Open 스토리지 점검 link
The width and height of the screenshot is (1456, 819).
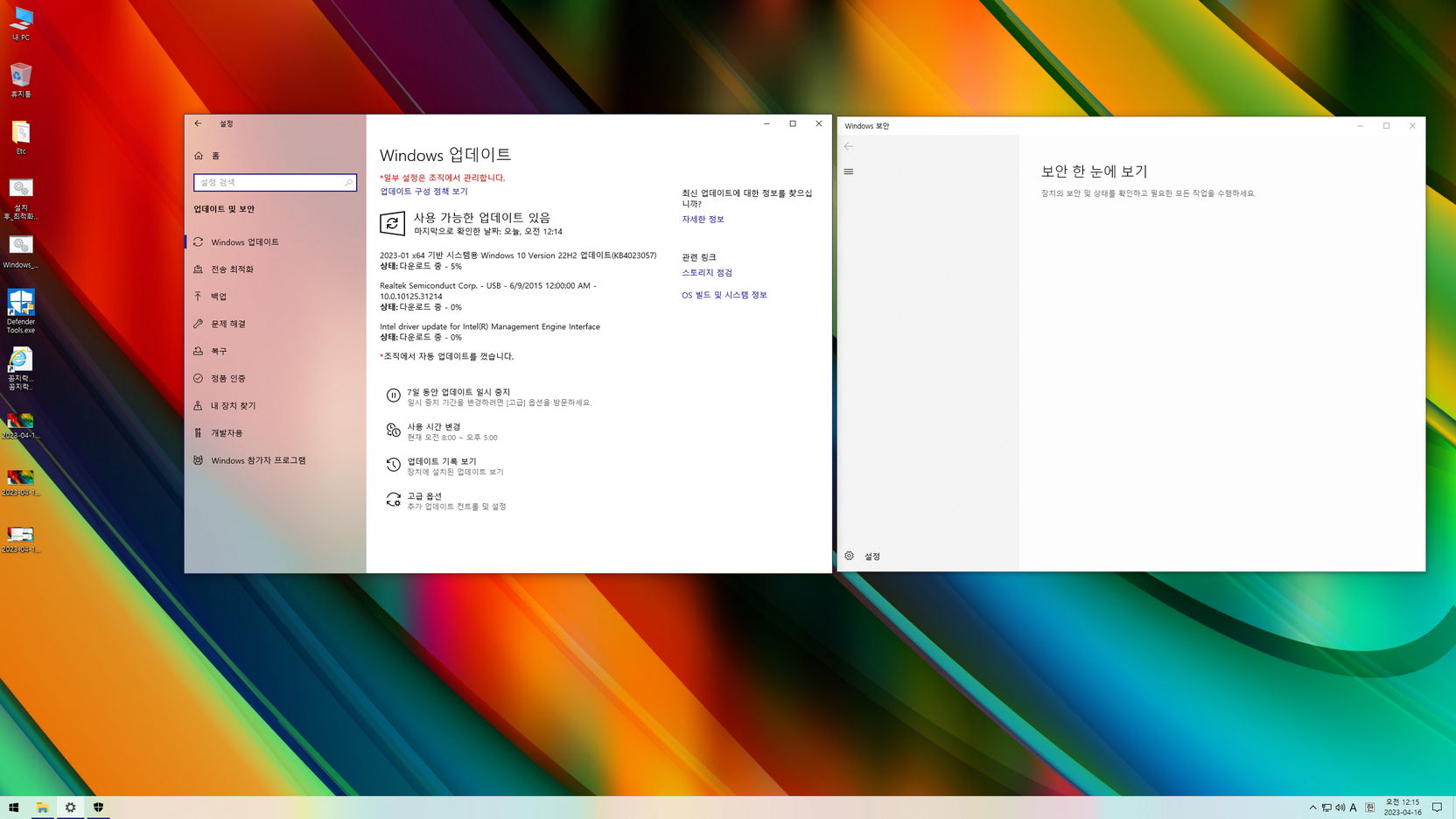(x=707, y=272)
